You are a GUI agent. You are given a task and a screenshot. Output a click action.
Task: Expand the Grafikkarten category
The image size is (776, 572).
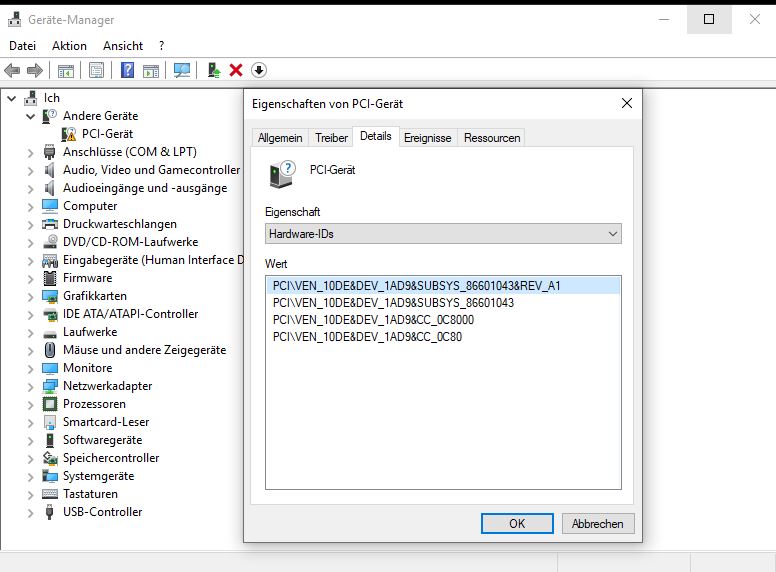[31, 297]
